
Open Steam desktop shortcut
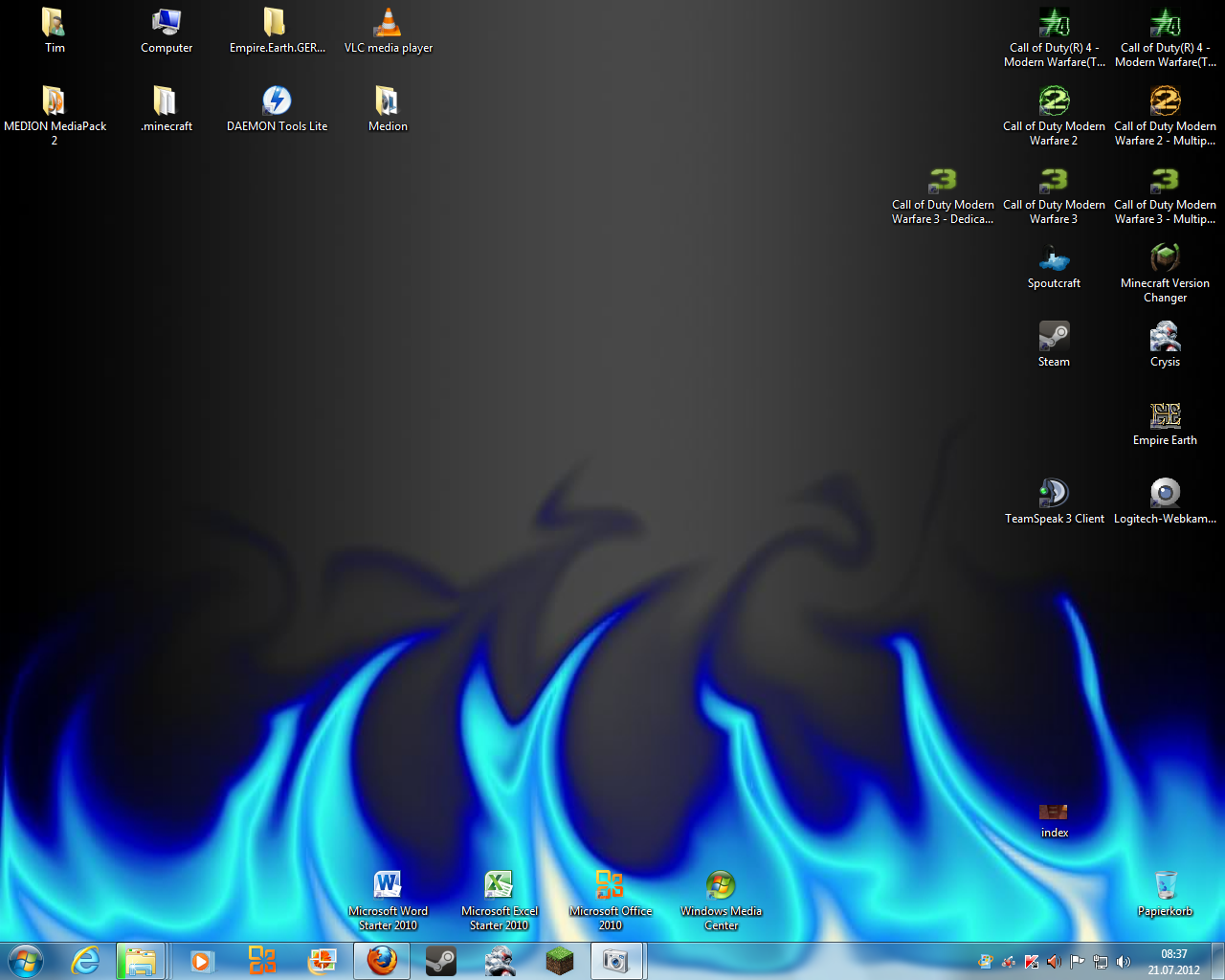tap(1054, 338)
